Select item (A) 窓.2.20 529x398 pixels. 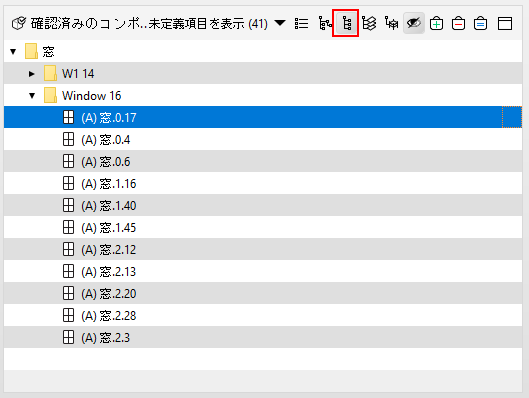click(x=263, y=293)
